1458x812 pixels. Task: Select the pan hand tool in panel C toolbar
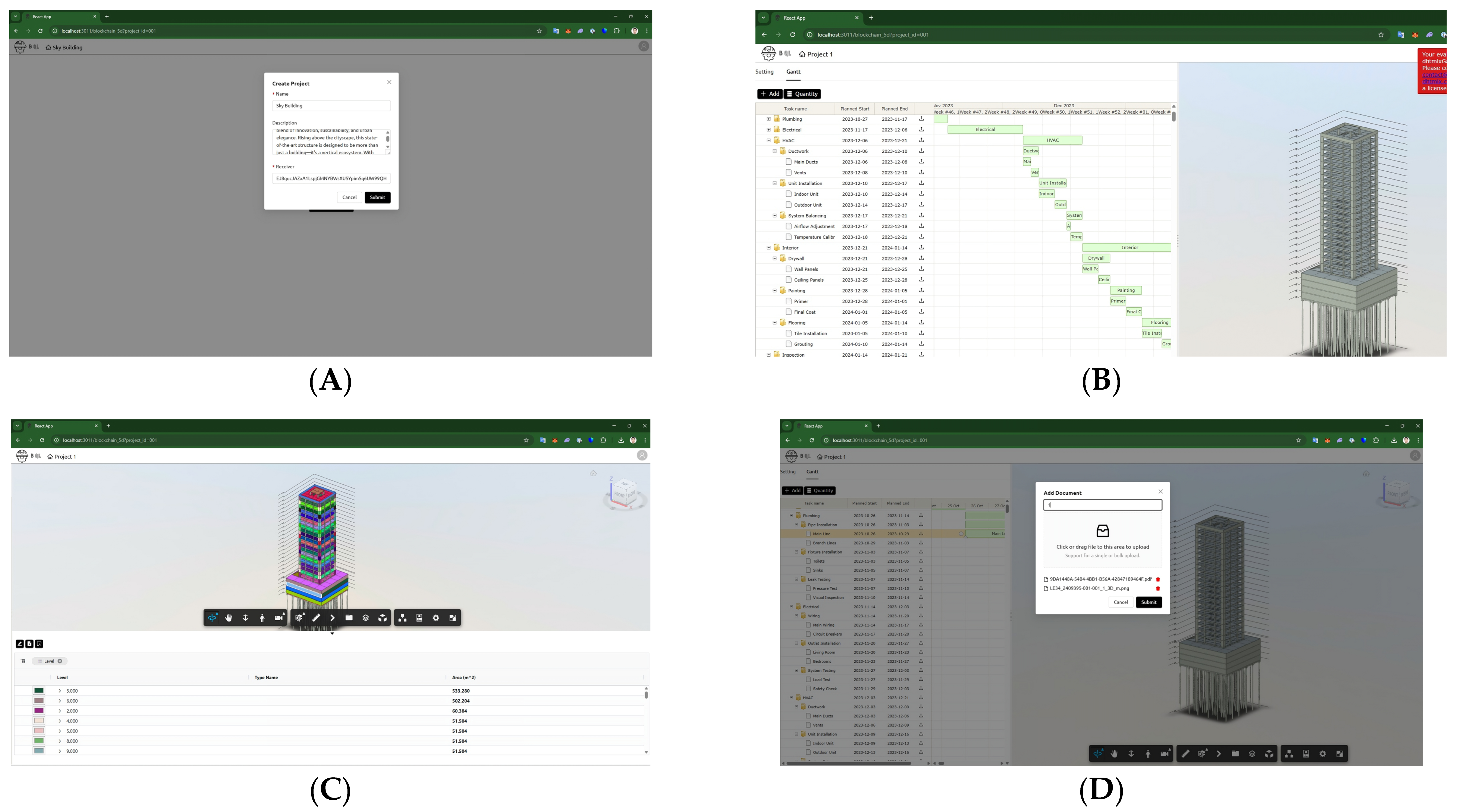coord(229,618)
